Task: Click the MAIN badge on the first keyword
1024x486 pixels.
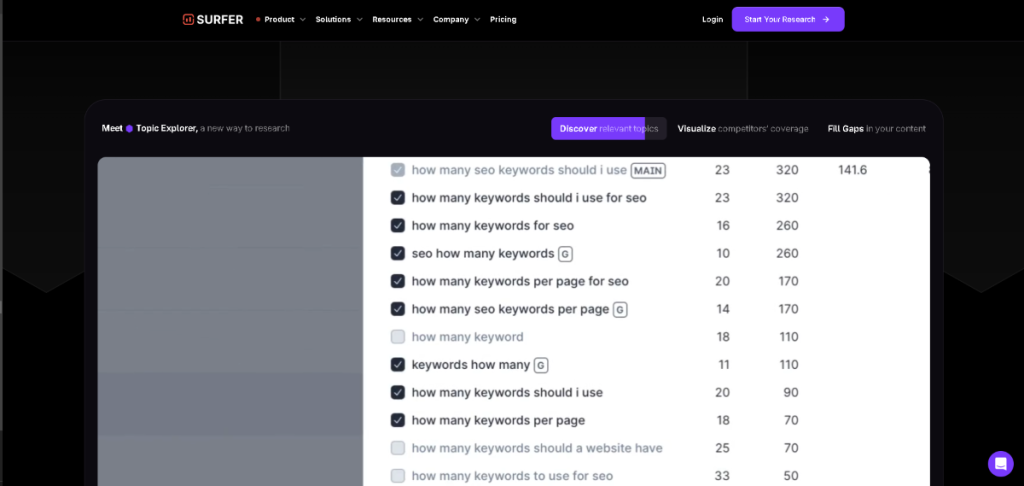Action: click(648, 170)
